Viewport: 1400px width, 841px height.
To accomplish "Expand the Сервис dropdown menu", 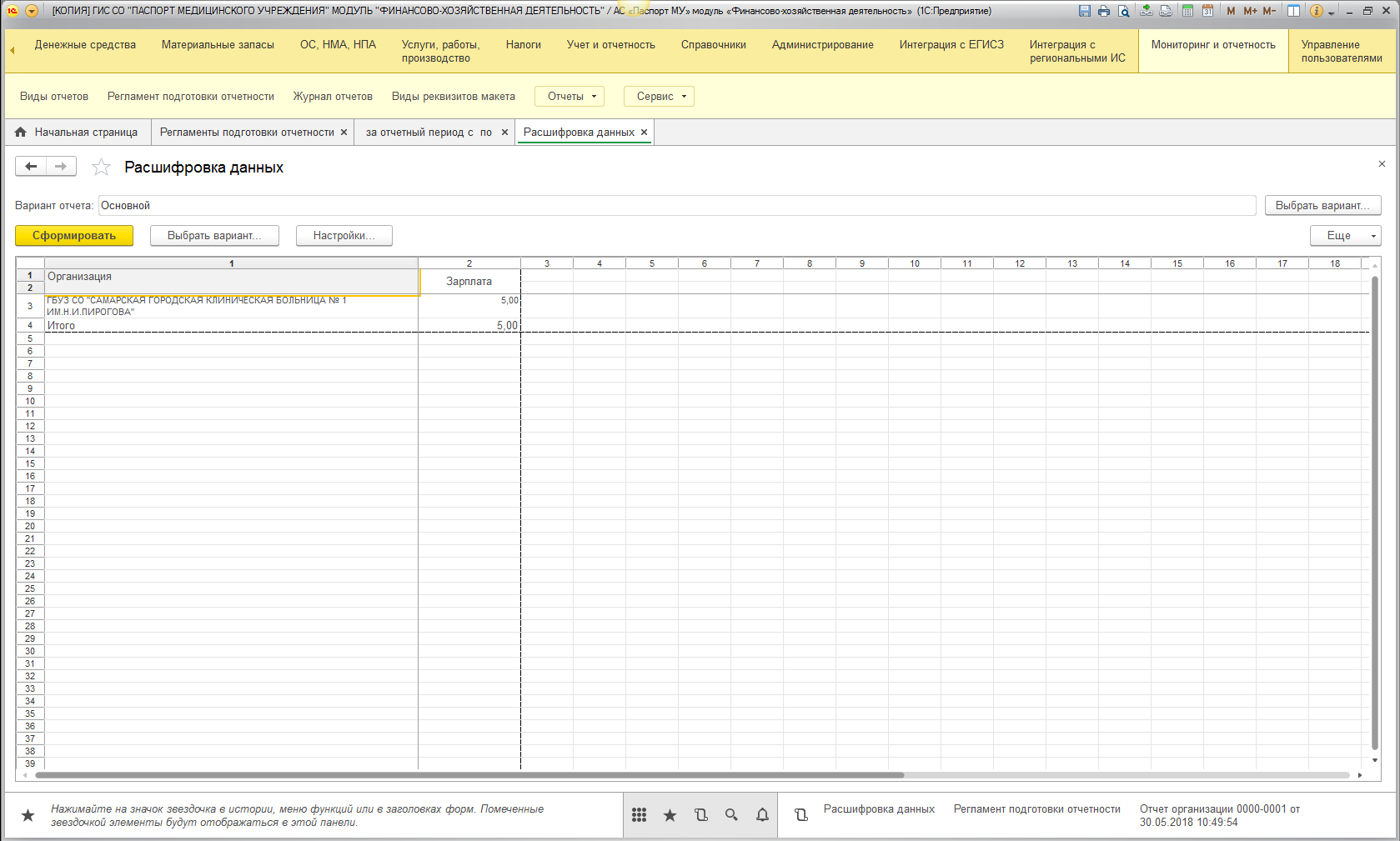I will coord(659,97).
